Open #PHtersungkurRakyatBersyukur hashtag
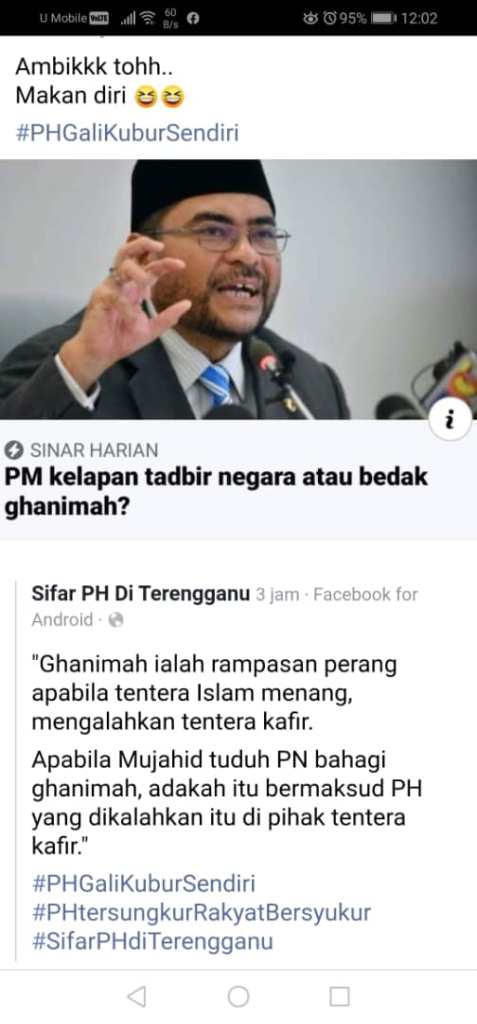 201,912
